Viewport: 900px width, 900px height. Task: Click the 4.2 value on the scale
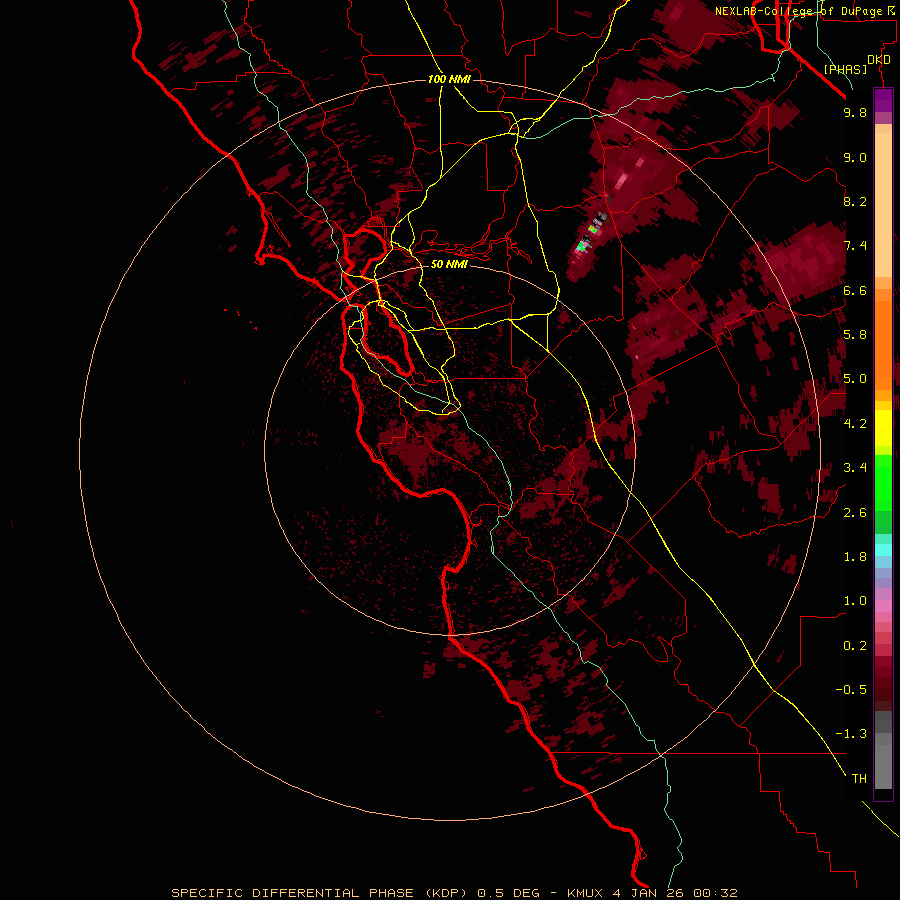tap(855, 424)
